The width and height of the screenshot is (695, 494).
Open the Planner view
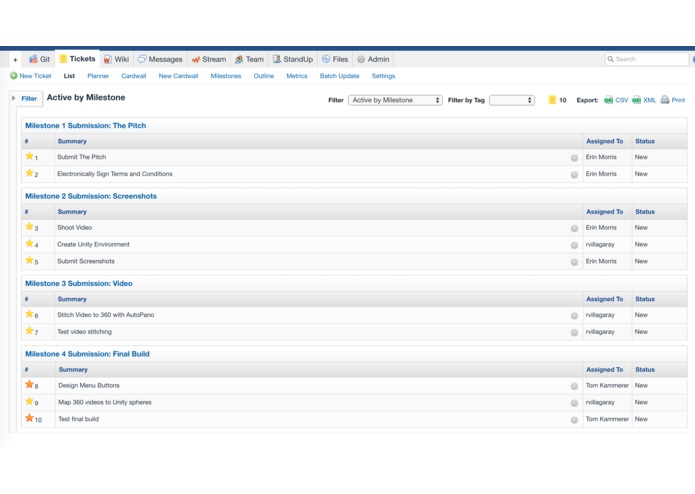[98, 76]
